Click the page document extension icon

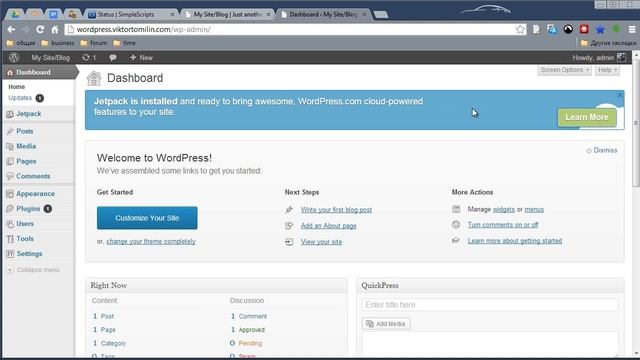click(536, 29)
